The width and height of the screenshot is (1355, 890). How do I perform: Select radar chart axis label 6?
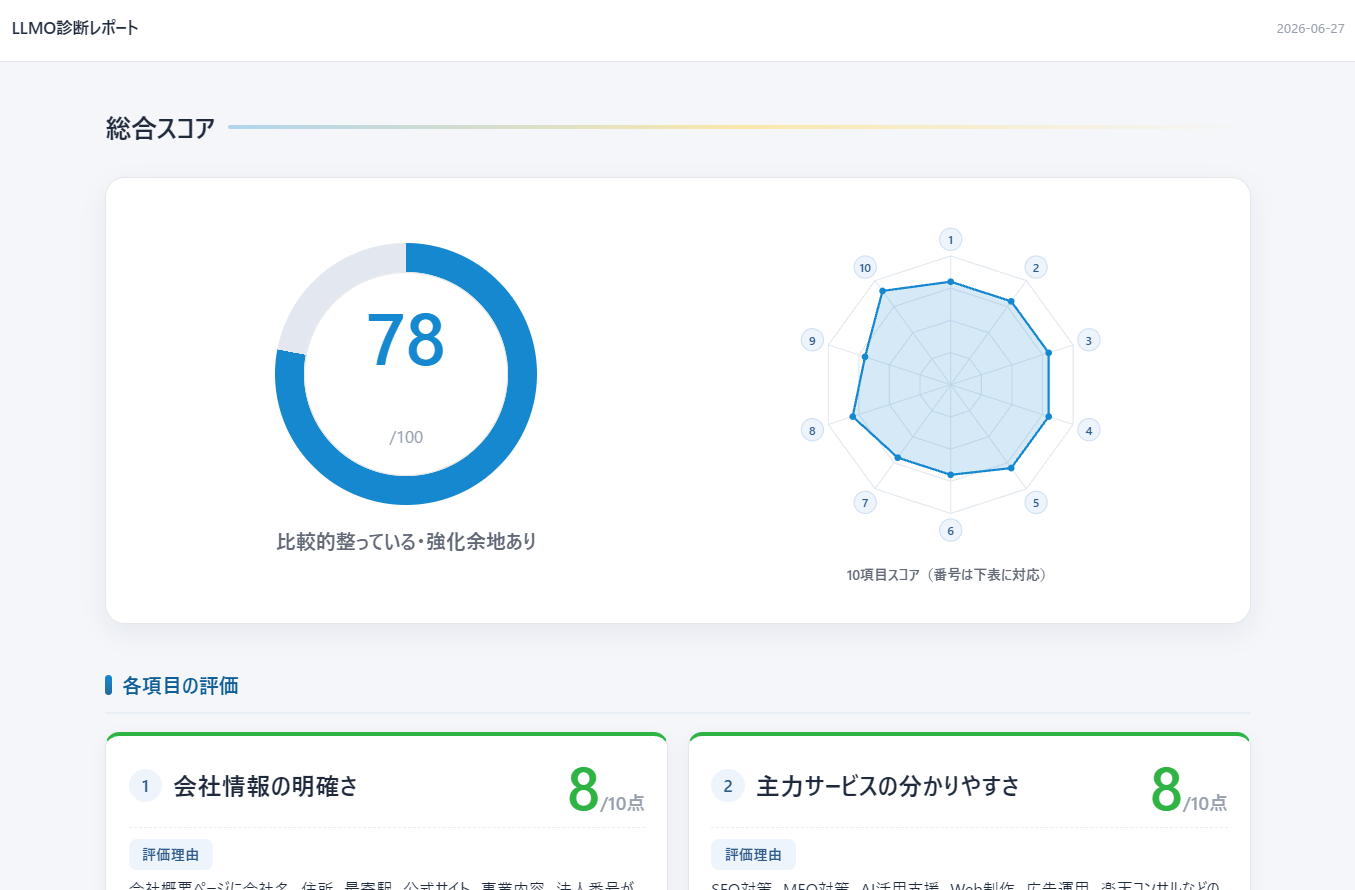click(x=950, y=530)
